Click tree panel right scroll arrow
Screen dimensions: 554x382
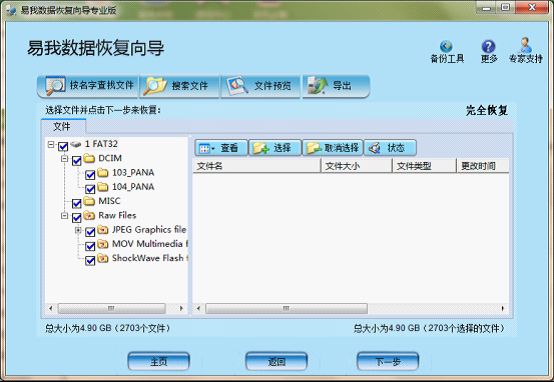[181, 308]
